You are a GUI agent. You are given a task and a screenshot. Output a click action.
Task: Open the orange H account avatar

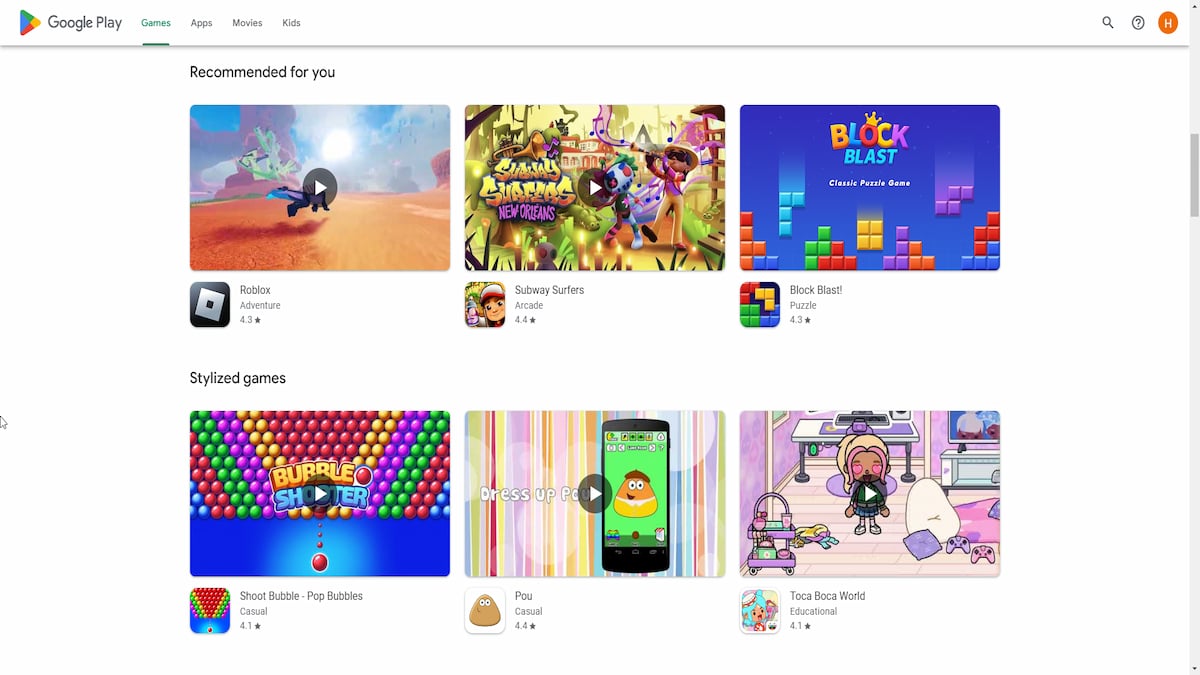1168,23
